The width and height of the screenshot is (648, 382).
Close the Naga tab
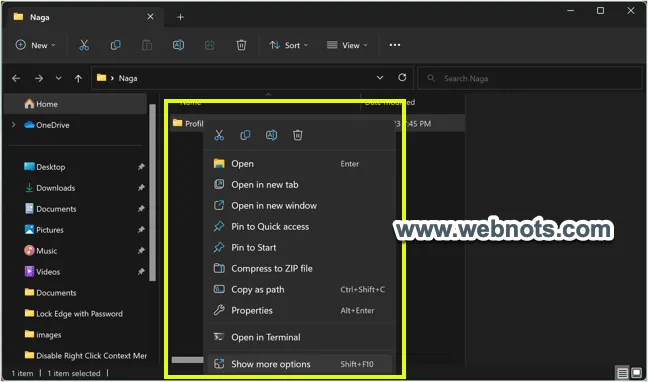coord(150,17)
